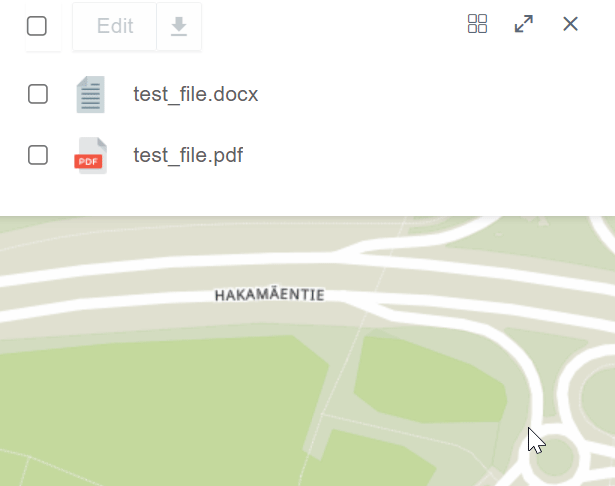The width and height of the screenshot is (615, 486).
Task: Click the grey document icon for test_file.docx
Action: point(91,95)
